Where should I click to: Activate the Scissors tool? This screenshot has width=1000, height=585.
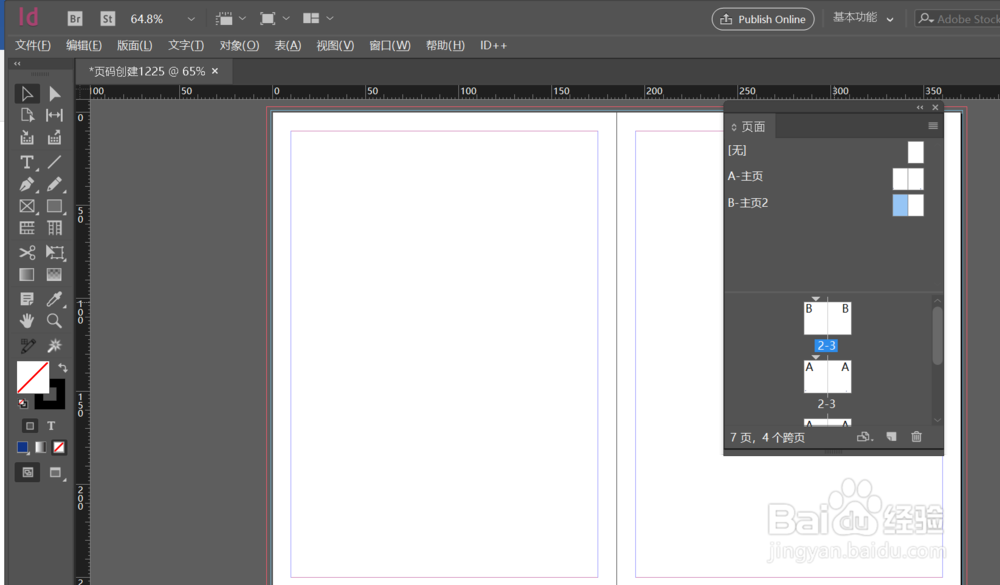27,253
